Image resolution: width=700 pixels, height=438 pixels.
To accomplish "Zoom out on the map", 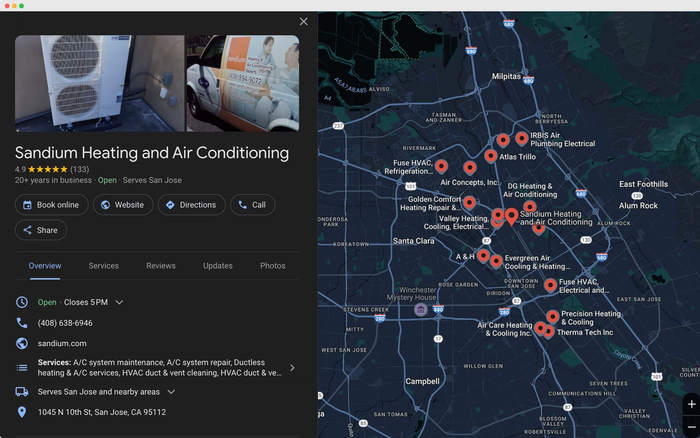I will [692, 427].
